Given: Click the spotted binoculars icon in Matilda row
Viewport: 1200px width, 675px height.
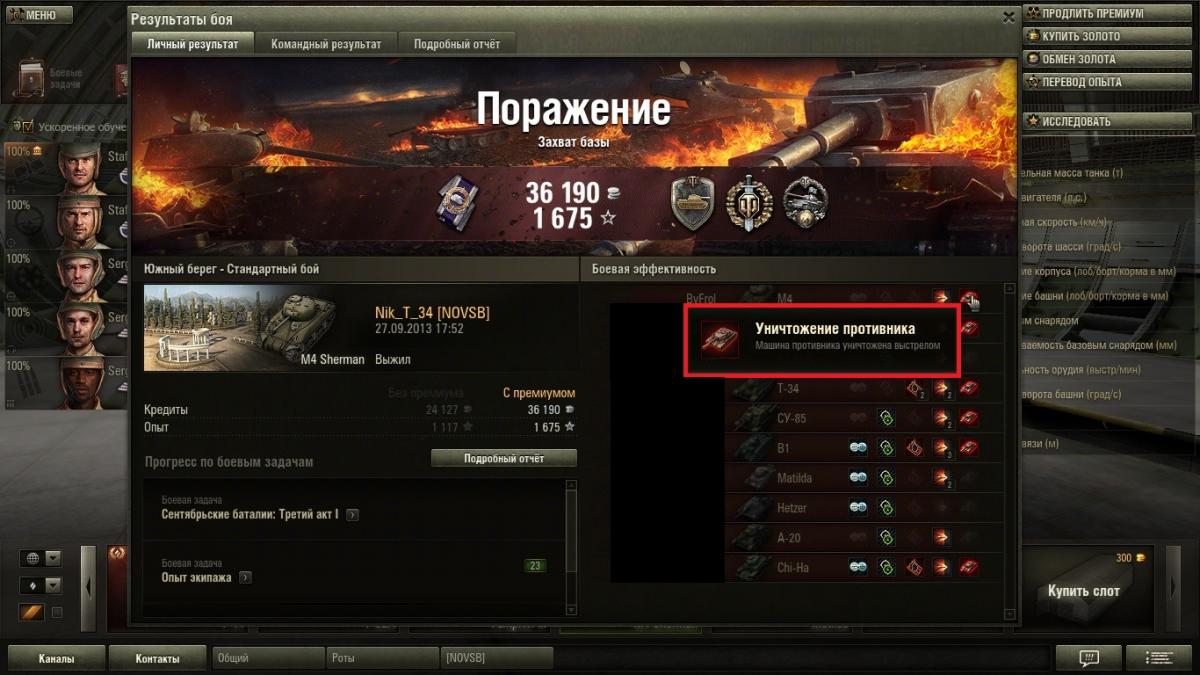Looking at the screenshot, I should 858,478.
